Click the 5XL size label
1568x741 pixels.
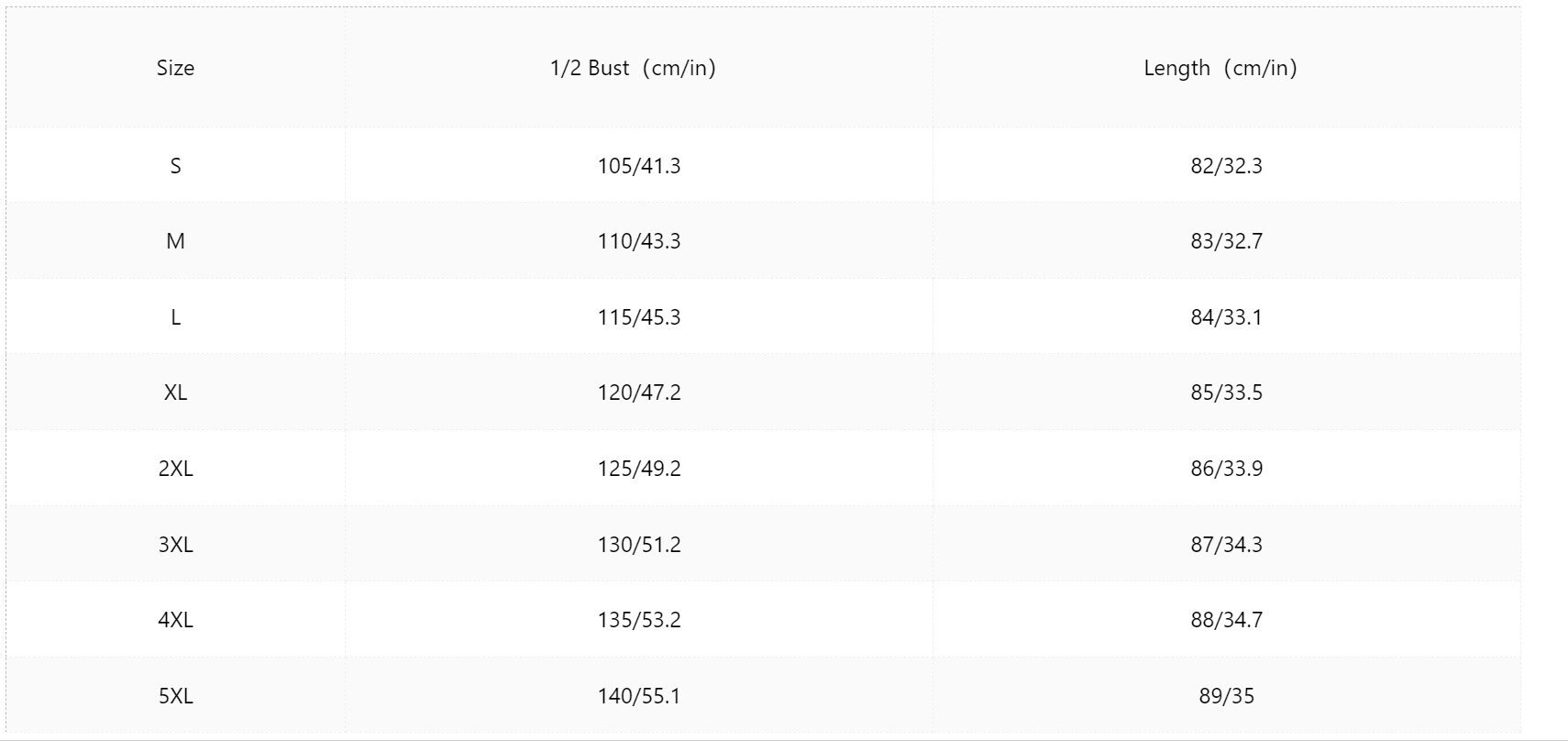coord(175,696)
